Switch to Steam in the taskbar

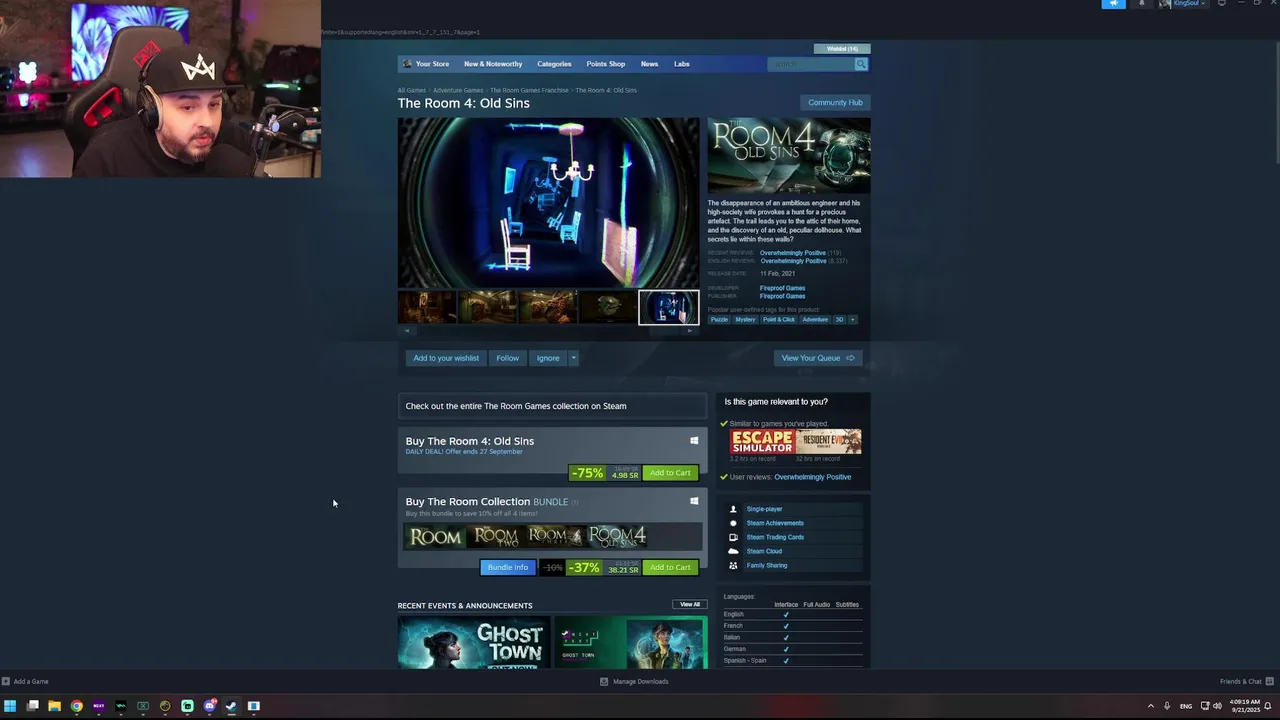(x=231, y=706)
